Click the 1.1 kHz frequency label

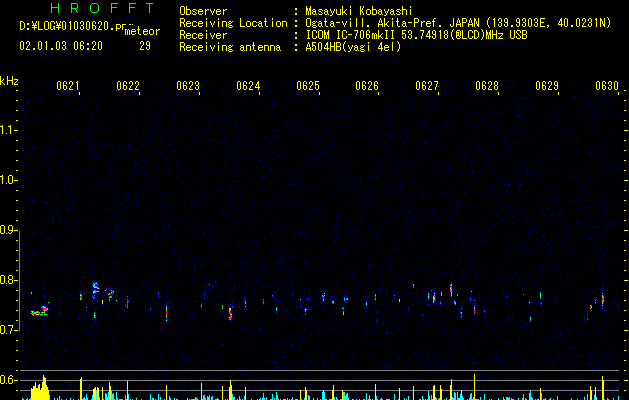(7, 130)
